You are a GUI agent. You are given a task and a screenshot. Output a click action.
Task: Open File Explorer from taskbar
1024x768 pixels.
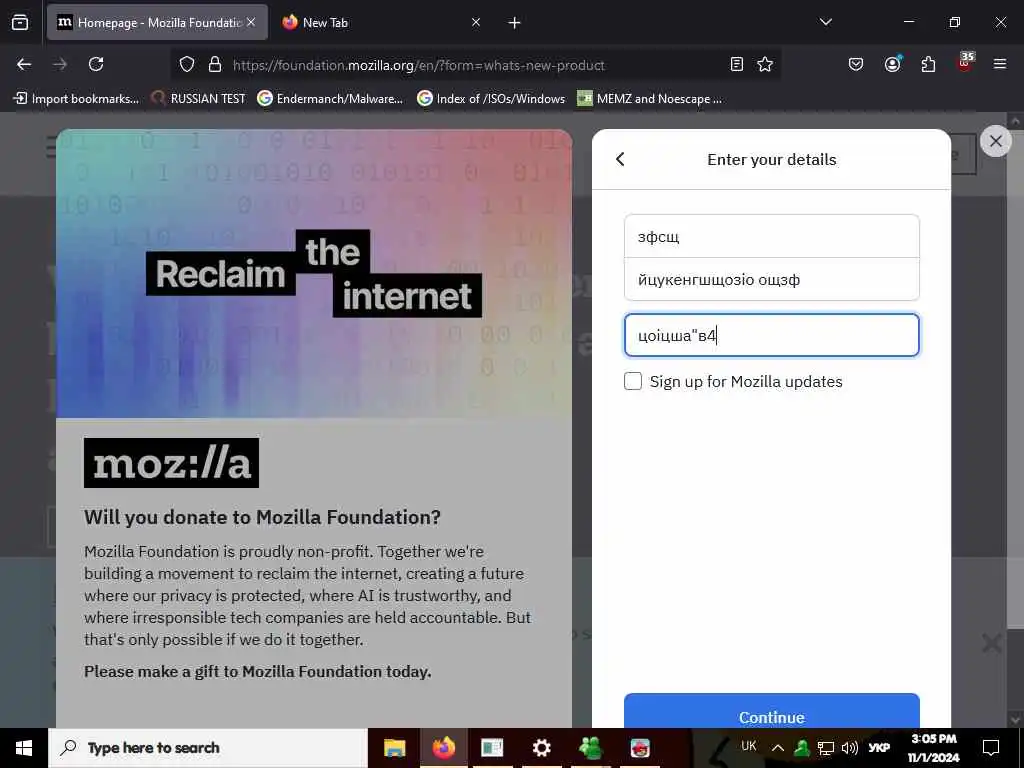tap(394, 748)
